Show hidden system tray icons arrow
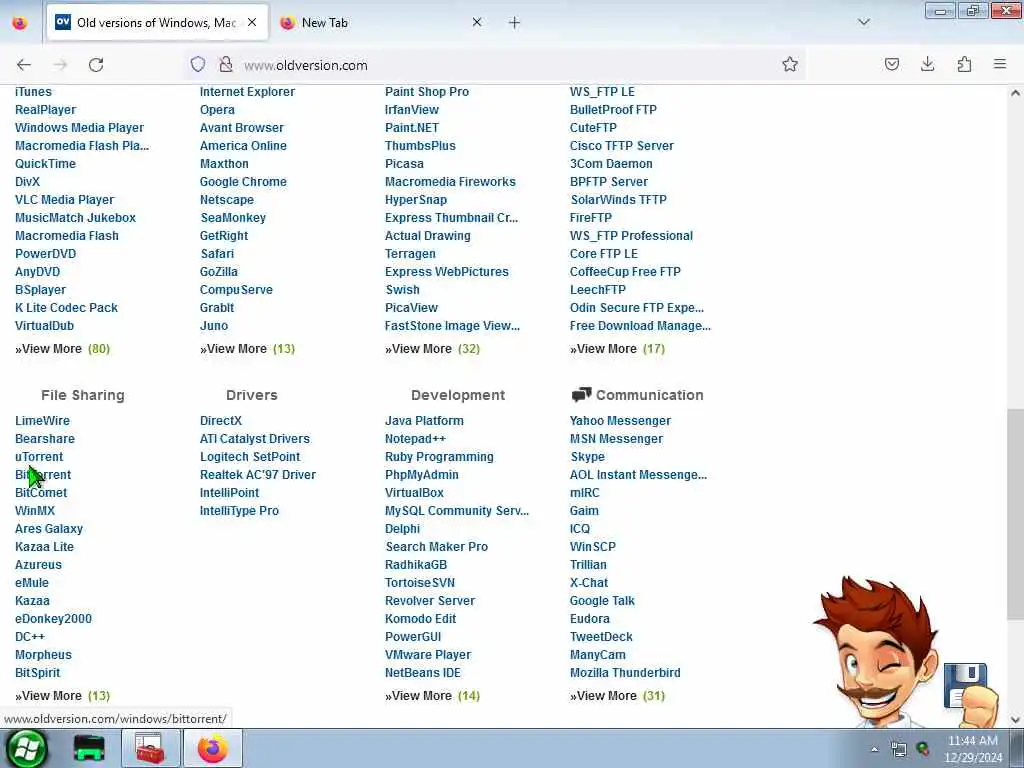Viewport: 1024px width, 768px height. coord(874,749)
